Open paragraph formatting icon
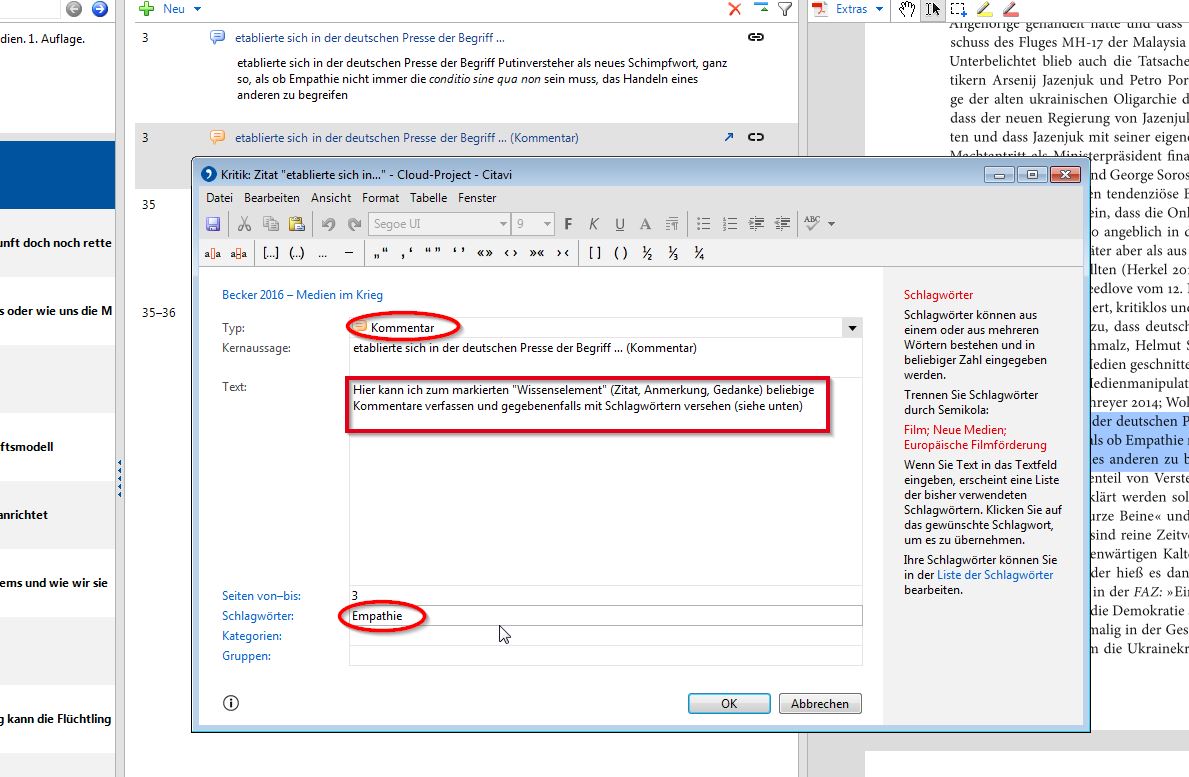 tap(672, 224)
